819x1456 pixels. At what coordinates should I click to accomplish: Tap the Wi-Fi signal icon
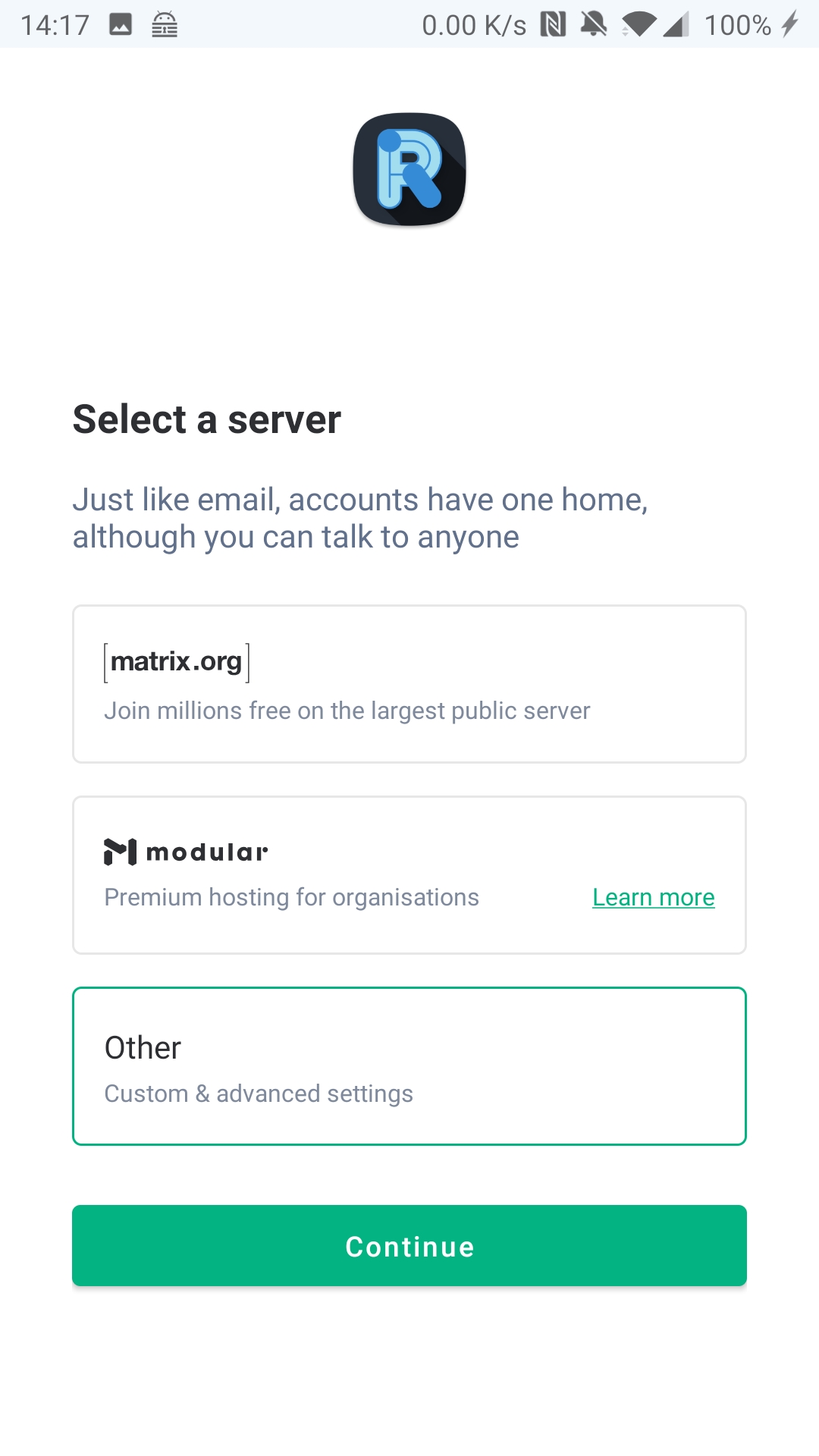coord(639,25)
